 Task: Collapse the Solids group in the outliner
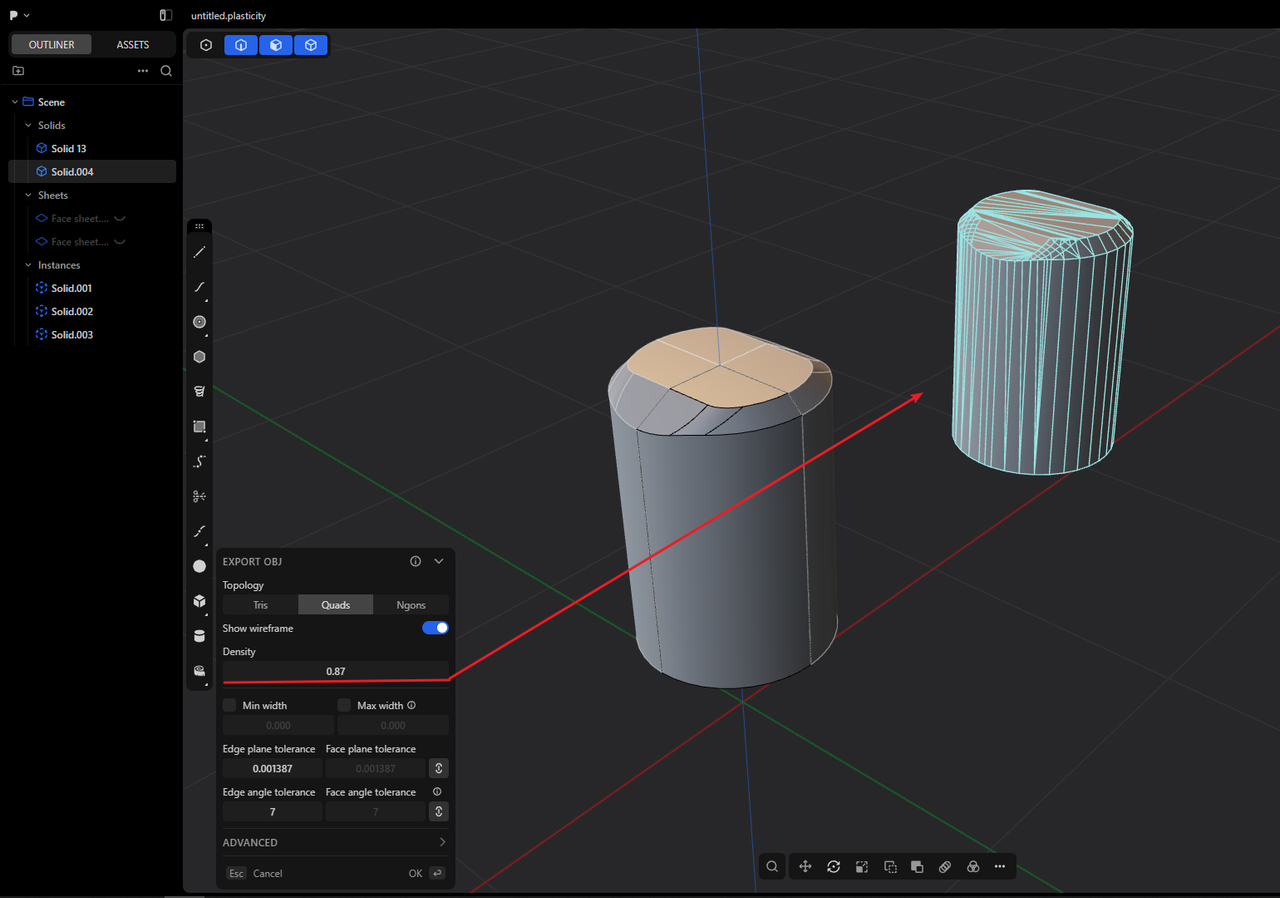(28, 125)
